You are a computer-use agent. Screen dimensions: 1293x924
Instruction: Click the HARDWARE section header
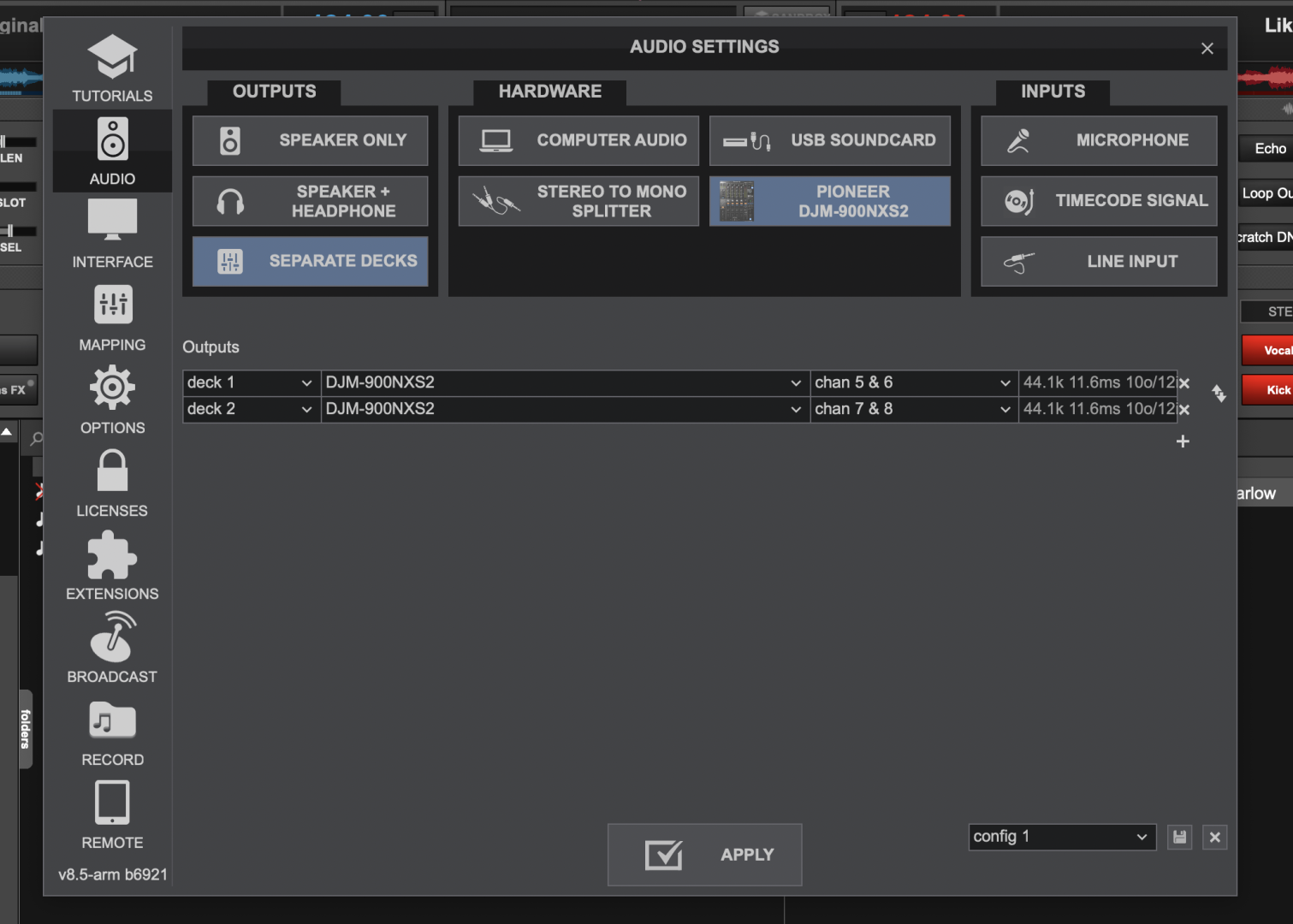pyautogui.click(x=550, y=92)
